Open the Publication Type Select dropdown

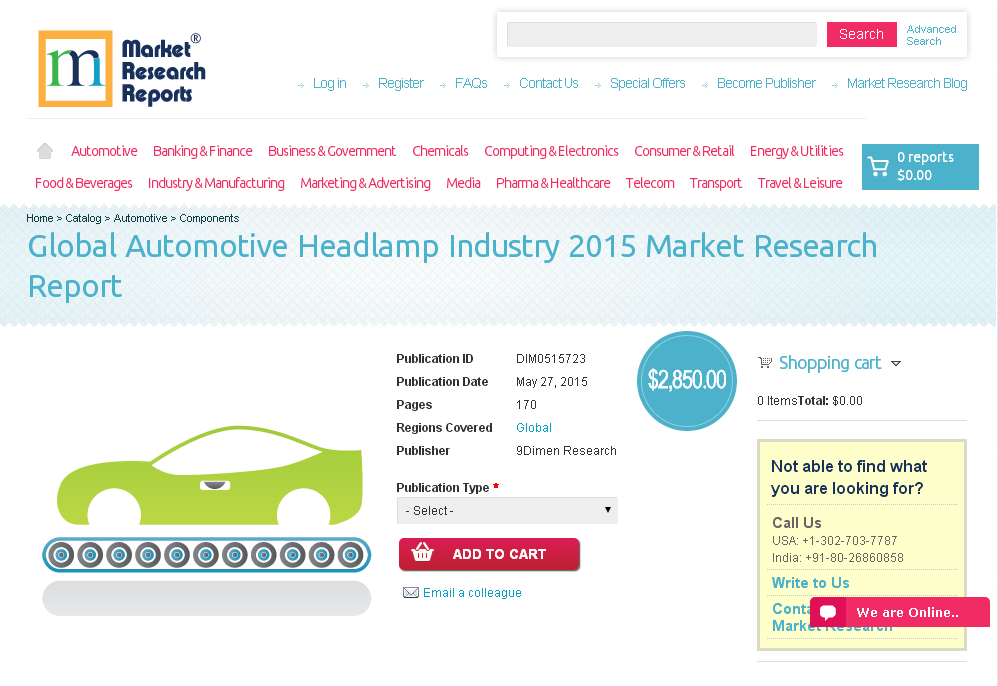506,510
